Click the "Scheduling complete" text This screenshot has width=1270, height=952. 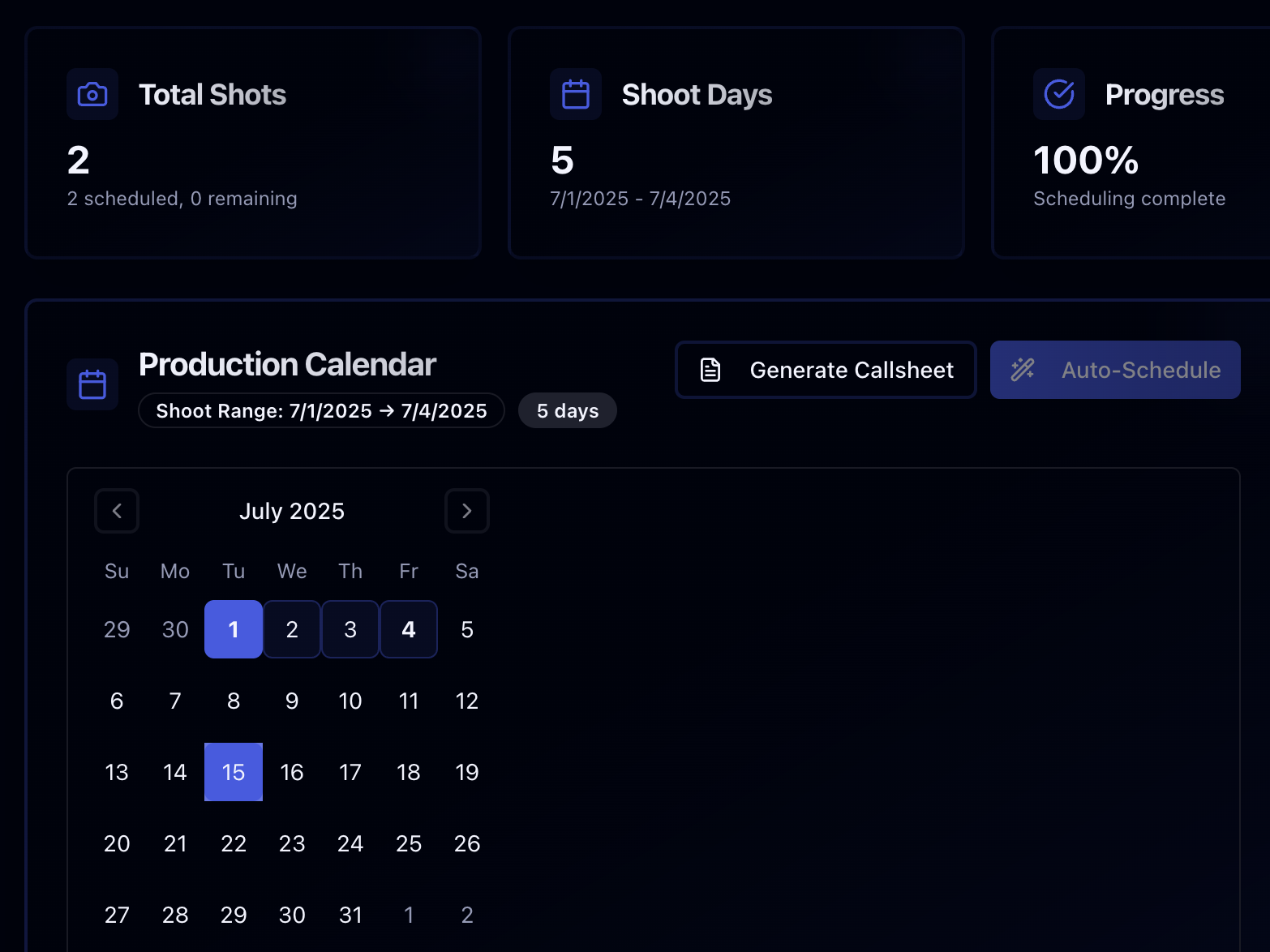1129,199
